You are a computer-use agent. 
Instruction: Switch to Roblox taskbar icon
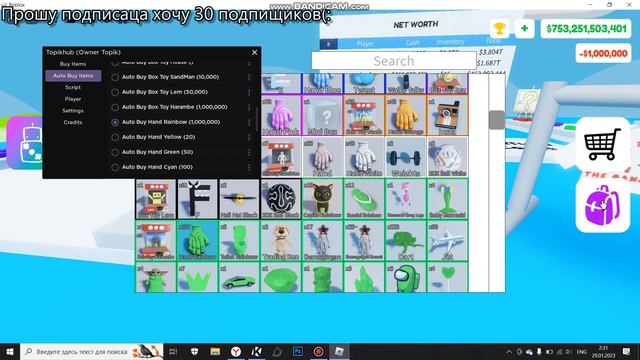click(339, 351)
